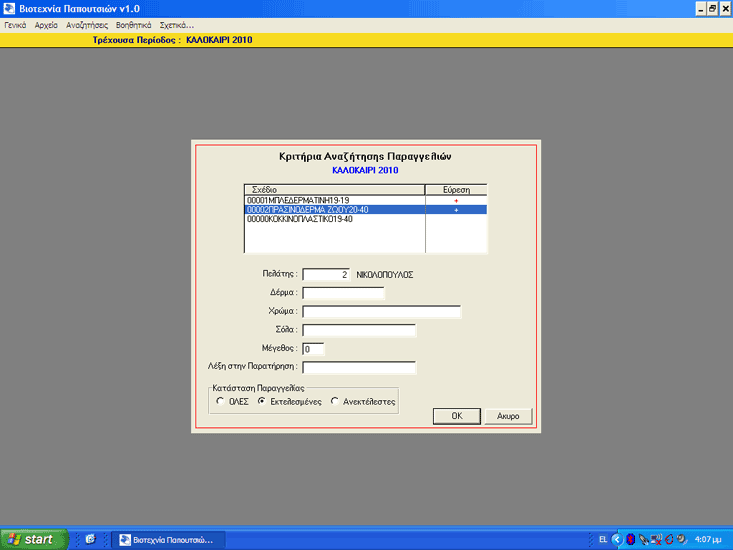Open the quick launch browser icon
This screenshot has height=550, width=733.
(90, 540)
